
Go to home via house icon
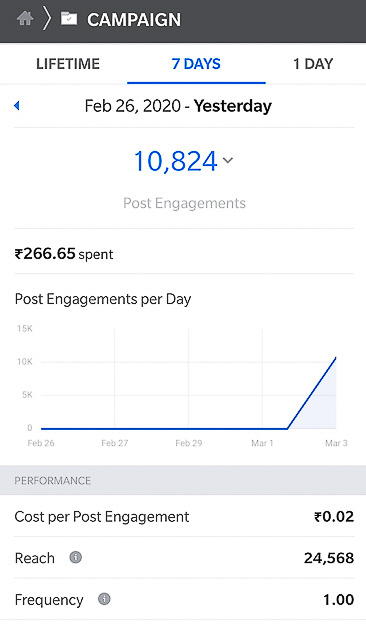click(25, 18)
